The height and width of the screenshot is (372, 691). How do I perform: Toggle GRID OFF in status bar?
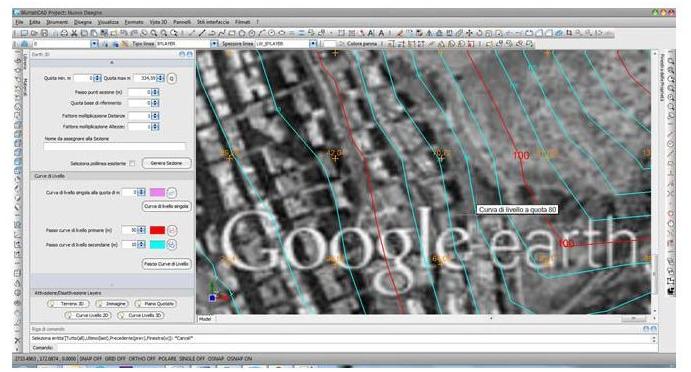pos(115,359)
